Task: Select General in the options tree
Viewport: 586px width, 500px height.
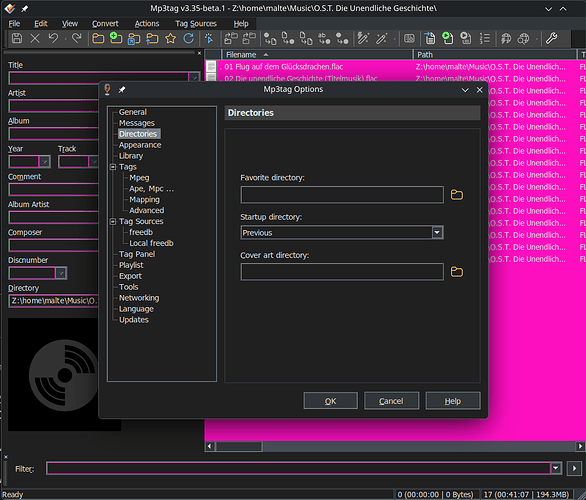Action: pyautogui.click(x=133, y=112)
